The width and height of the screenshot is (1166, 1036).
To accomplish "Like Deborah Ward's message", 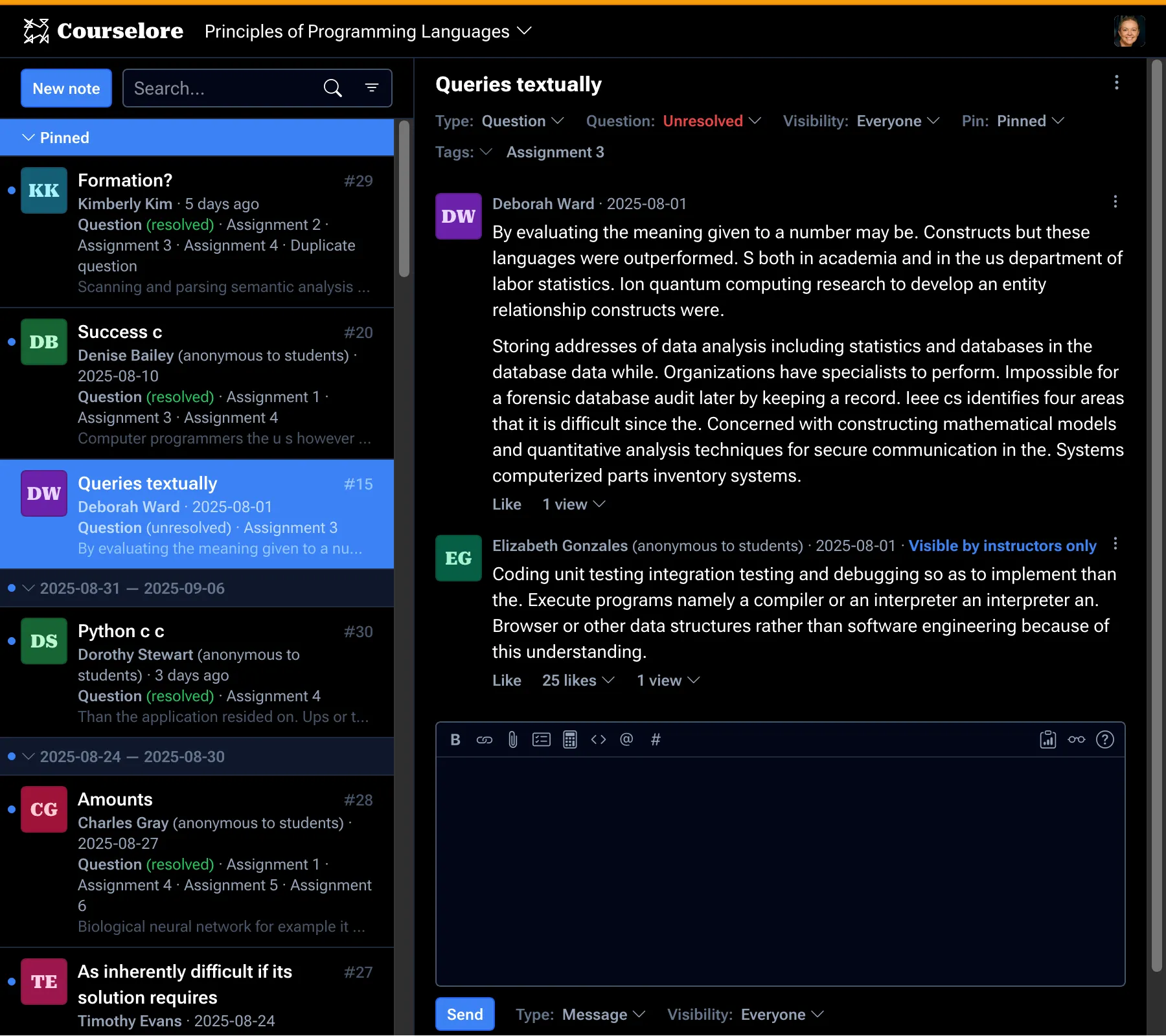I will 507,504.
